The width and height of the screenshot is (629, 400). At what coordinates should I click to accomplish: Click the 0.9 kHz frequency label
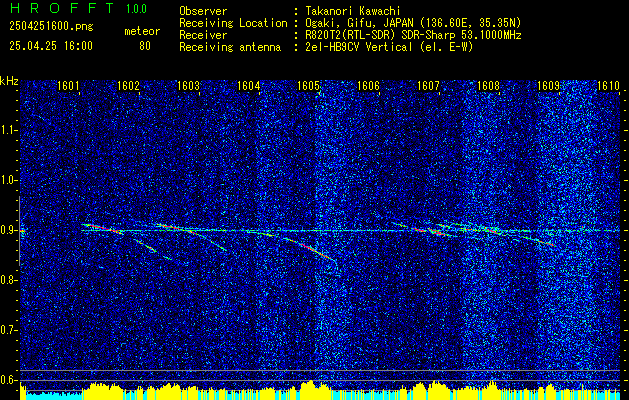[9, 230]
